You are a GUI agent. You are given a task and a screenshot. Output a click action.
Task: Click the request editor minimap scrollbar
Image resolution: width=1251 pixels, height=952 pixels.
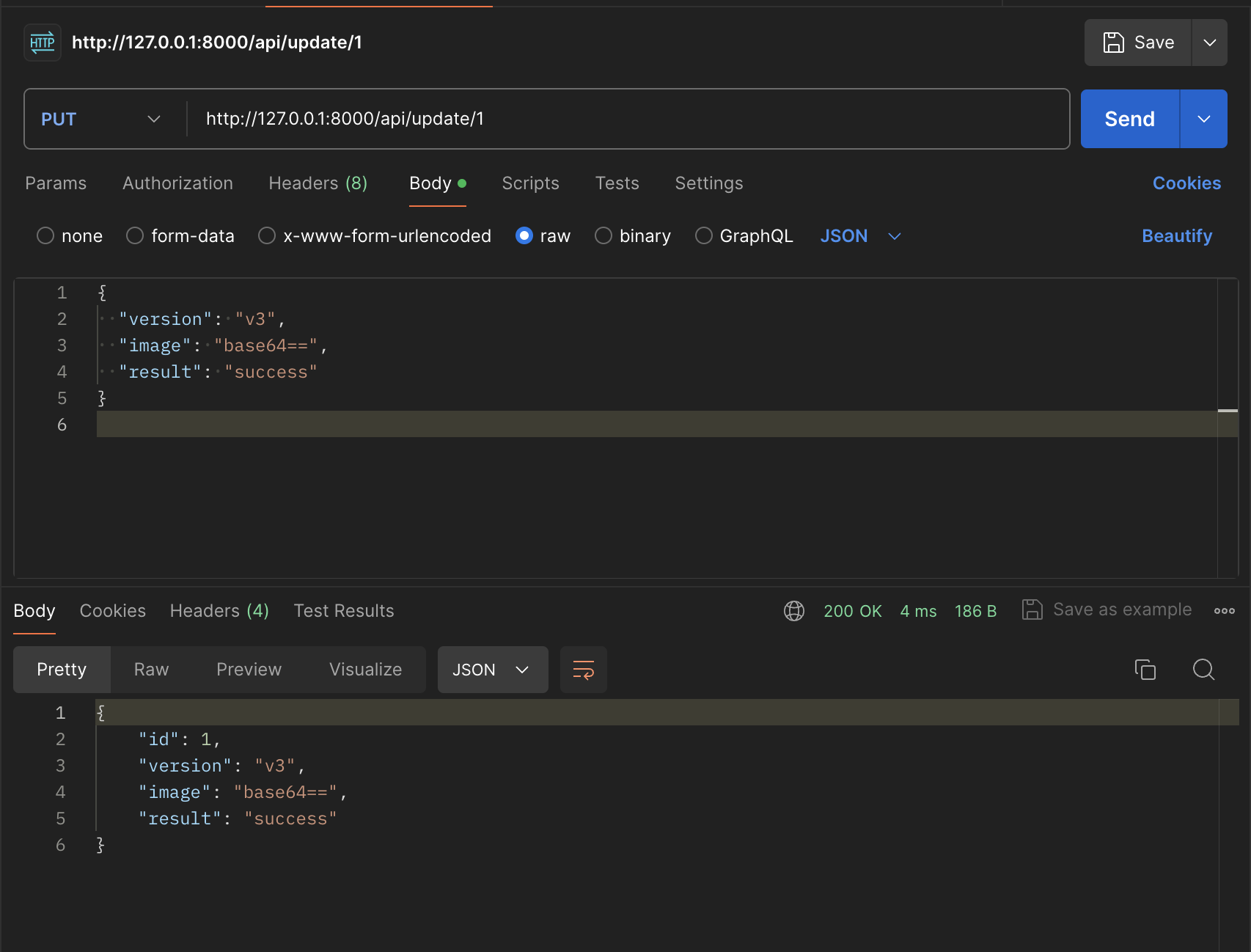(x=1228, y=427)
